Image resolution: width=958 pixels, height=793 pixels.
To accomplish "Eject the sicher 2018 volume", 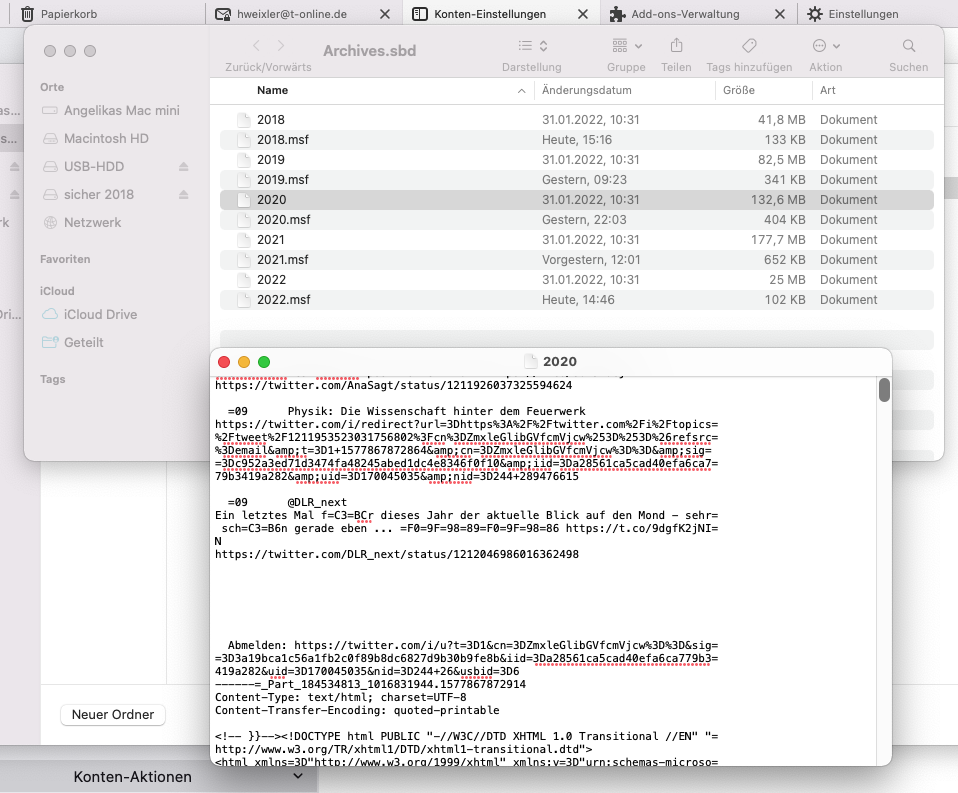I will point(183,194).
